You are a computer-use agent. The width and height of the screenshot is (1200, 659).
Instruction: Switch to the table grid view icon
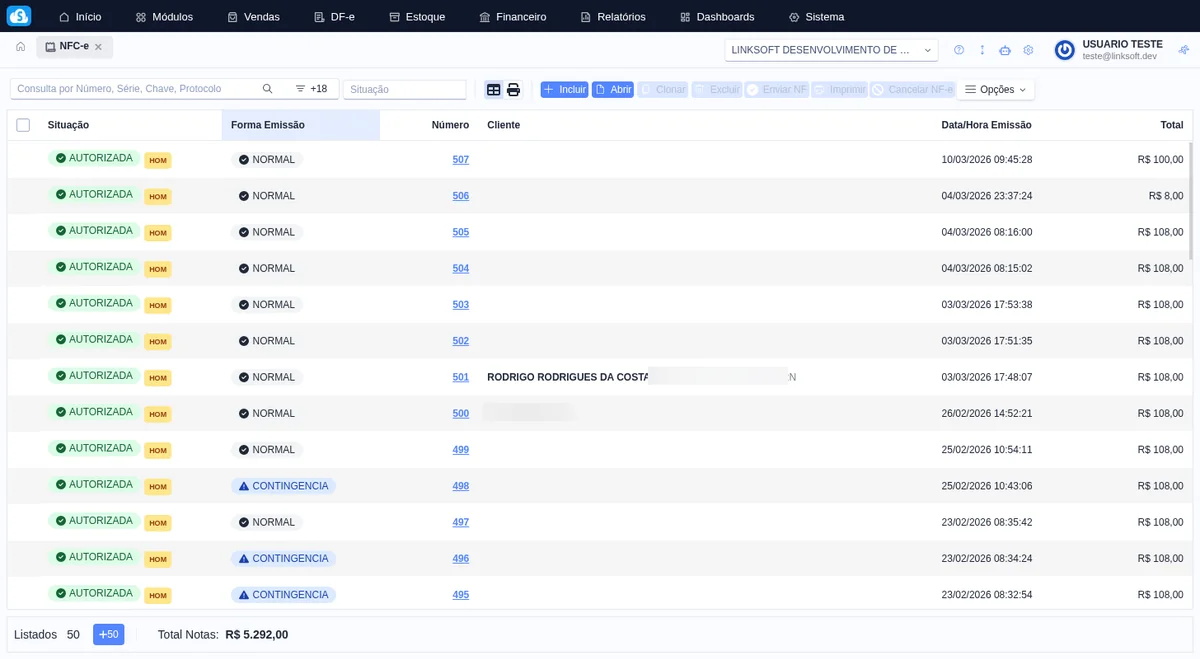(x=494, y=90)
